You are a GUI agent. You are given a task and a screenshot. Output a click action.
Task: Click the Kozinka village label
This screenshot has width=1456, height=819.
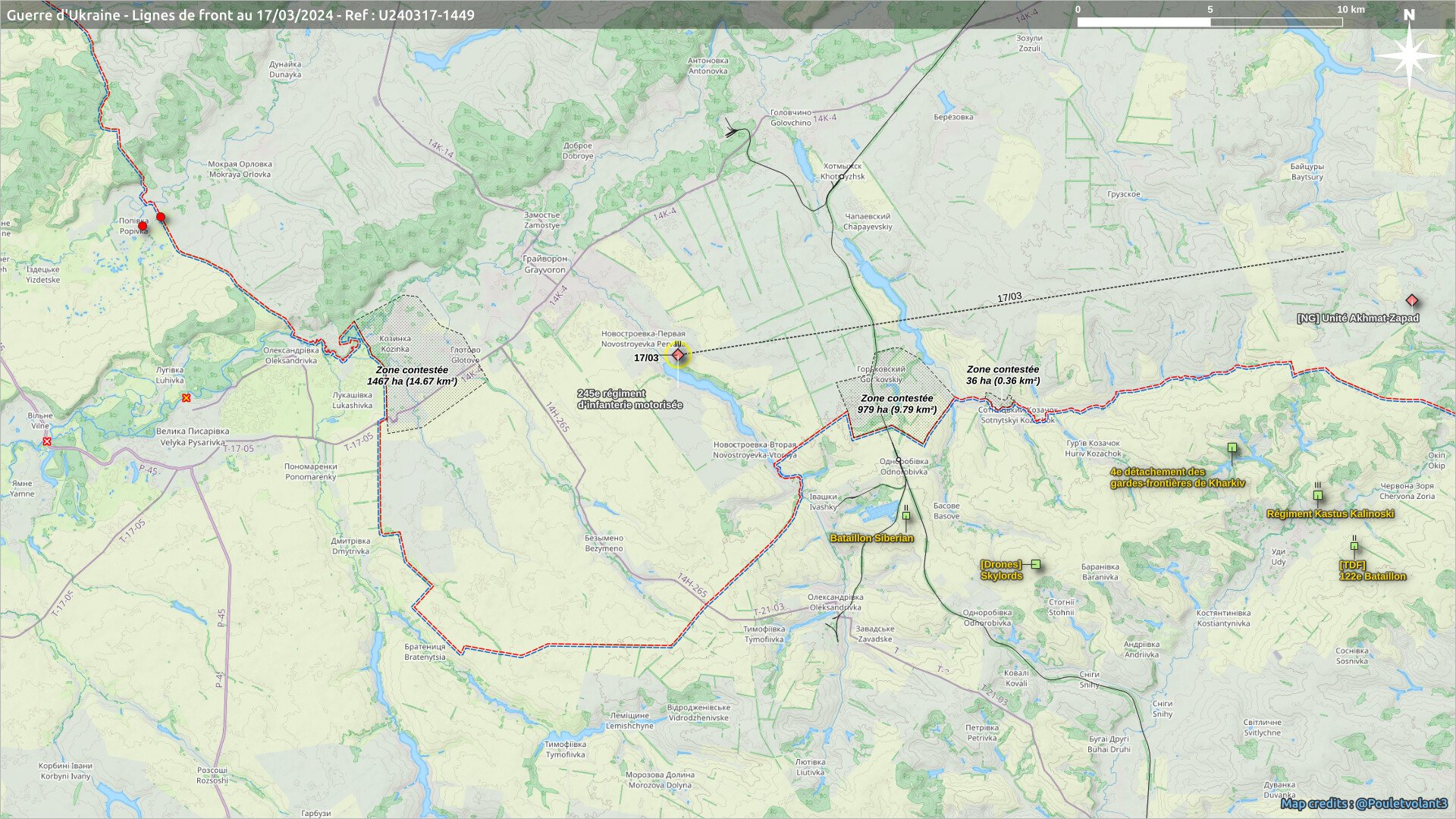click(395, 344)
